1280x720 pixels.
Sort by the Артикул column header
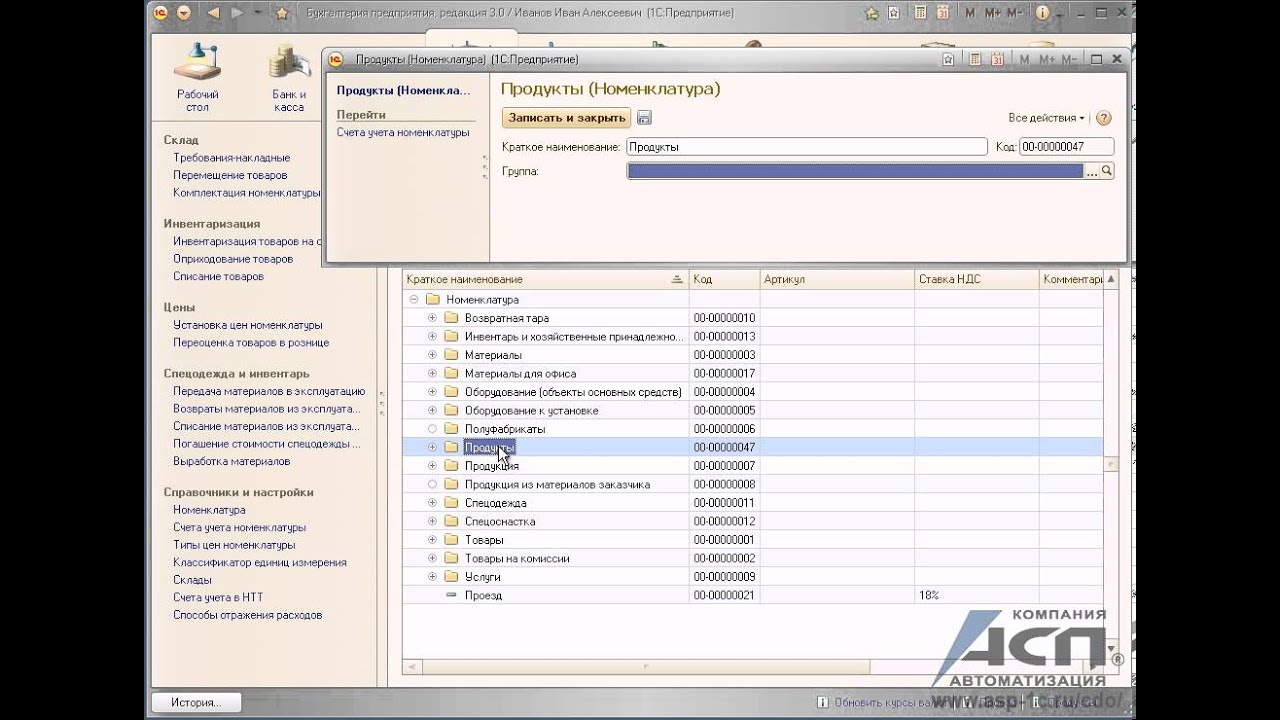coord(837,279)
